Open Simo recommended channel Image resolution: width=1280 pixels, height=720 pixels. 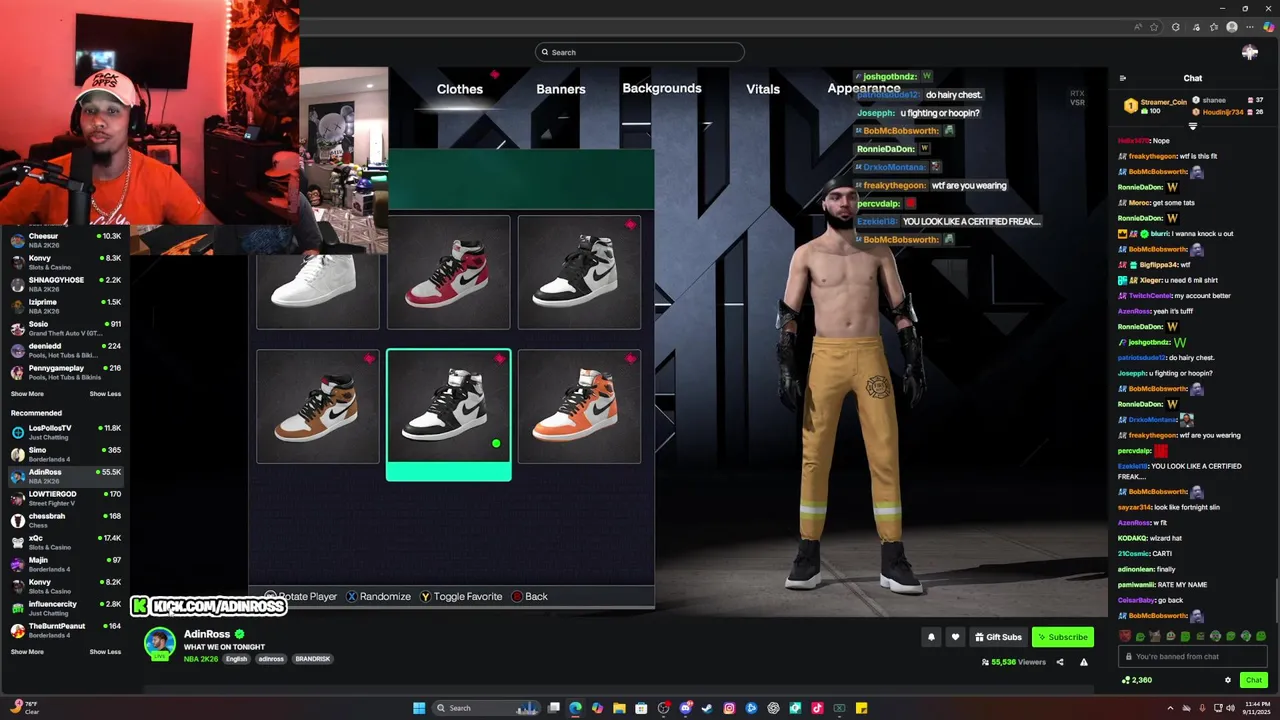pyautogui.click(x=66, y=454)
